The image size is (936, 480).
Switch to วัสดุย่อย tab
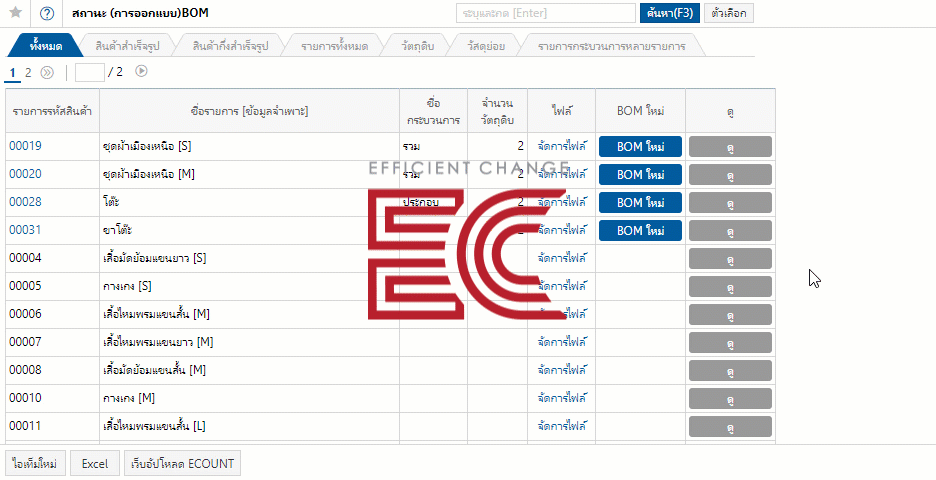(x=486, y=46)
